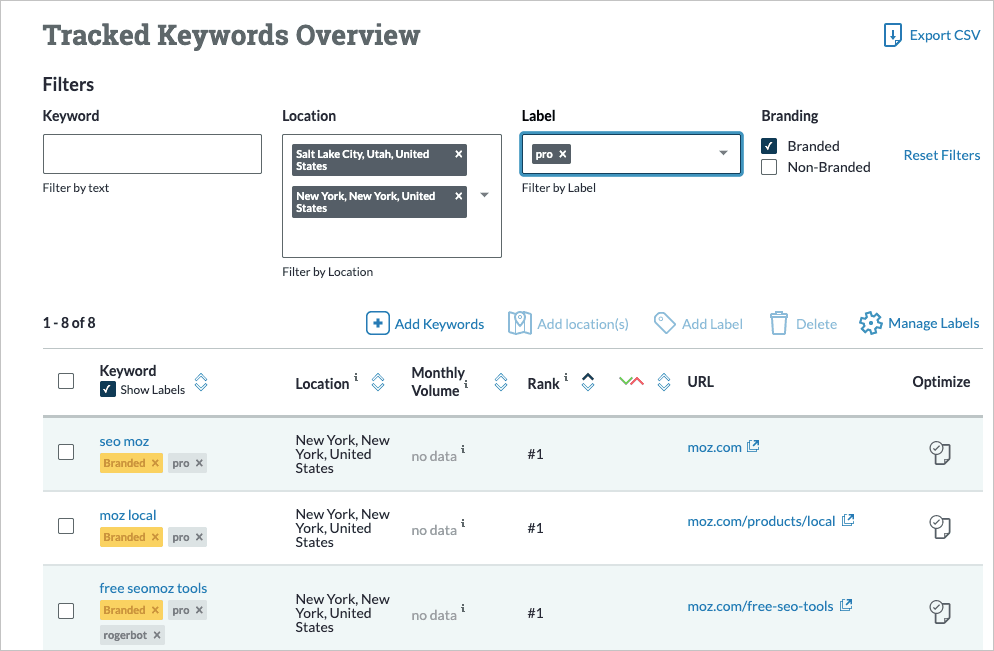The width and height of the screenshot is (994, 651).
Task: Open Manage Labels via the gear icon
Action: point(870,323)
